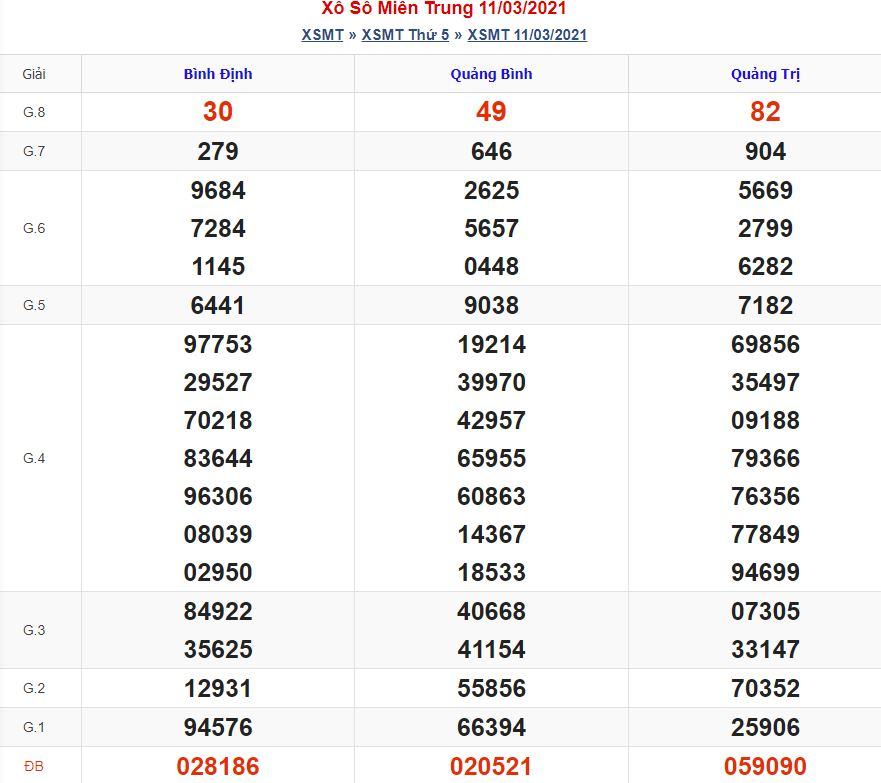The image size is (881, 783).
Task: Select the G.3 row label
Action: (34, 630)
